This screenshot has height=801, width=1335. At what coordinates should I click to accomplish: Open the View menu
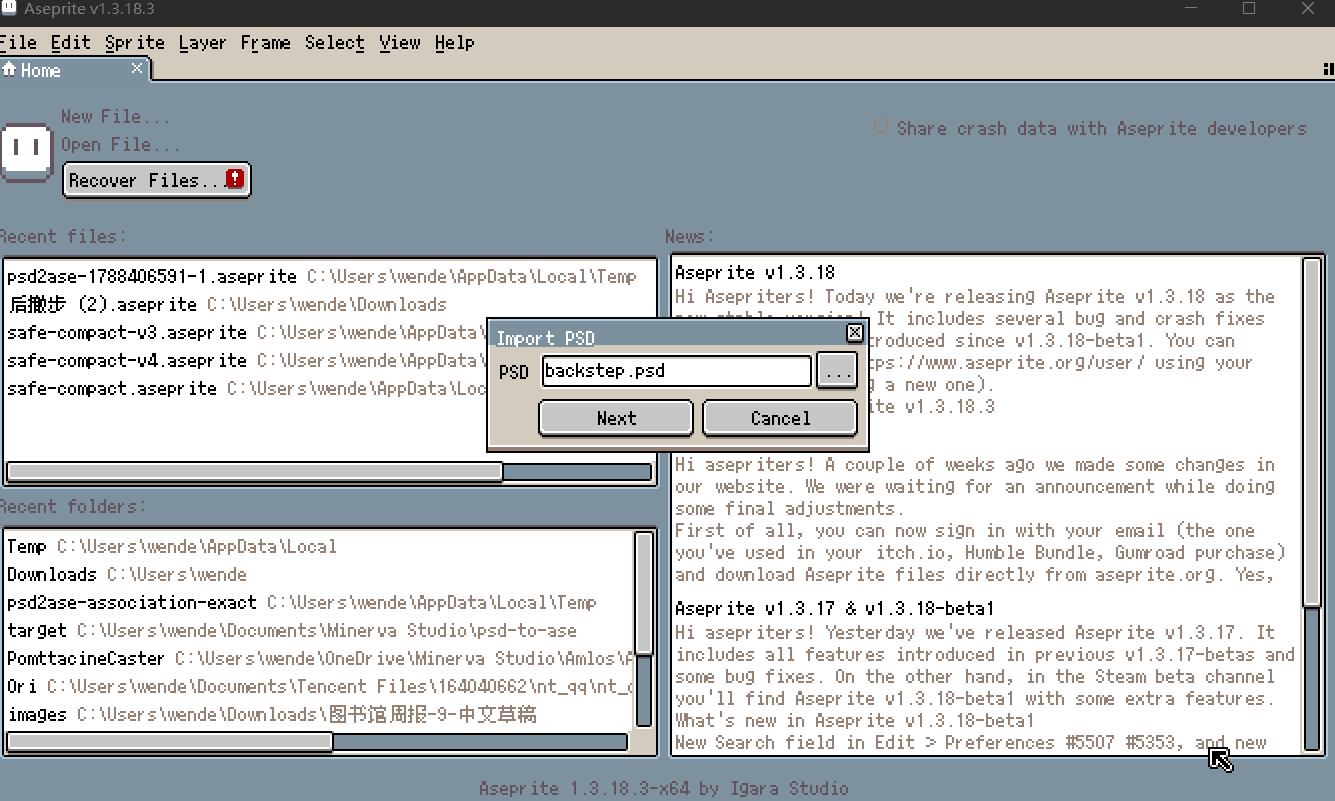(x=399, y=43)
